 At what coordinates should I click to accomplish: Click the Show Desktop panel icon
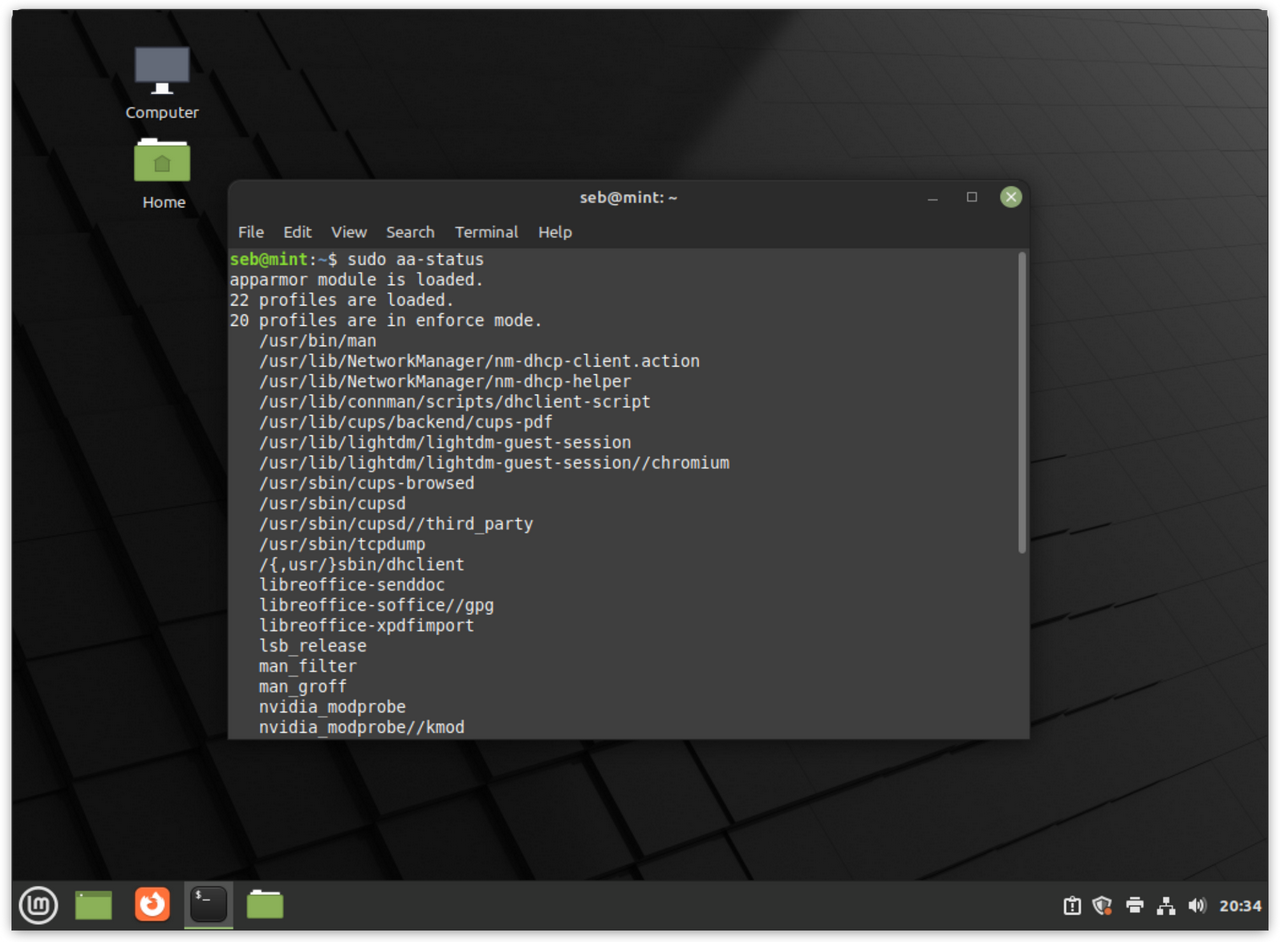click(x=94, y=906)
